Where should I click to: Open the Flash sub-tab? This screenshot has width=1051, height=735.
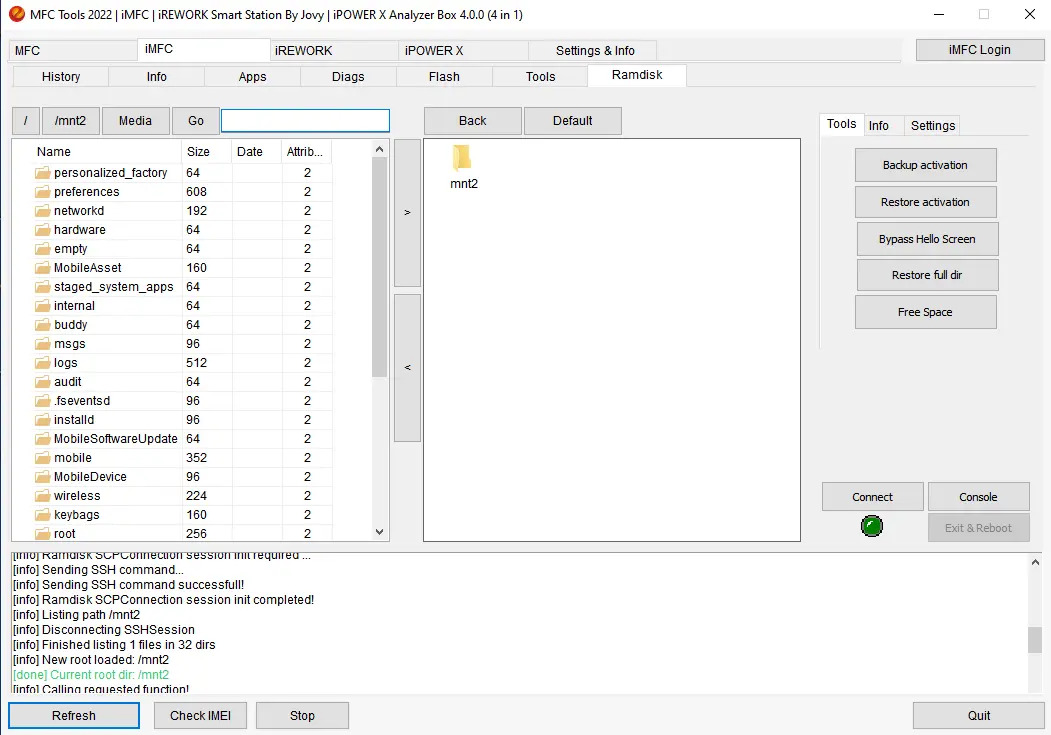(444, 76)
